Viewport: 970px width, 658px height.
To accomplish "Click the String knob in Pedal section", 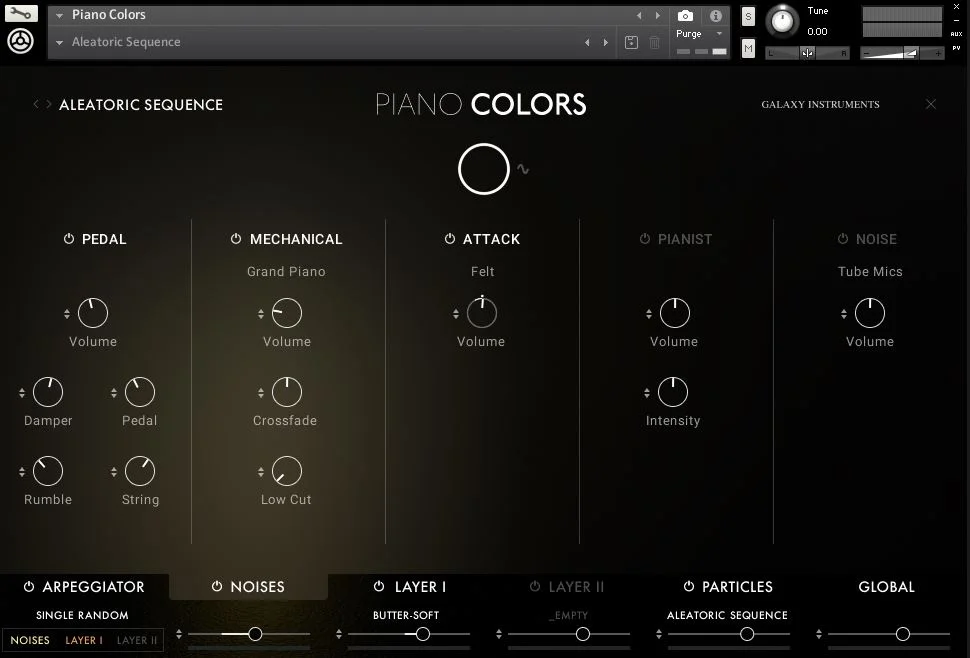I will tap(140, 471).
